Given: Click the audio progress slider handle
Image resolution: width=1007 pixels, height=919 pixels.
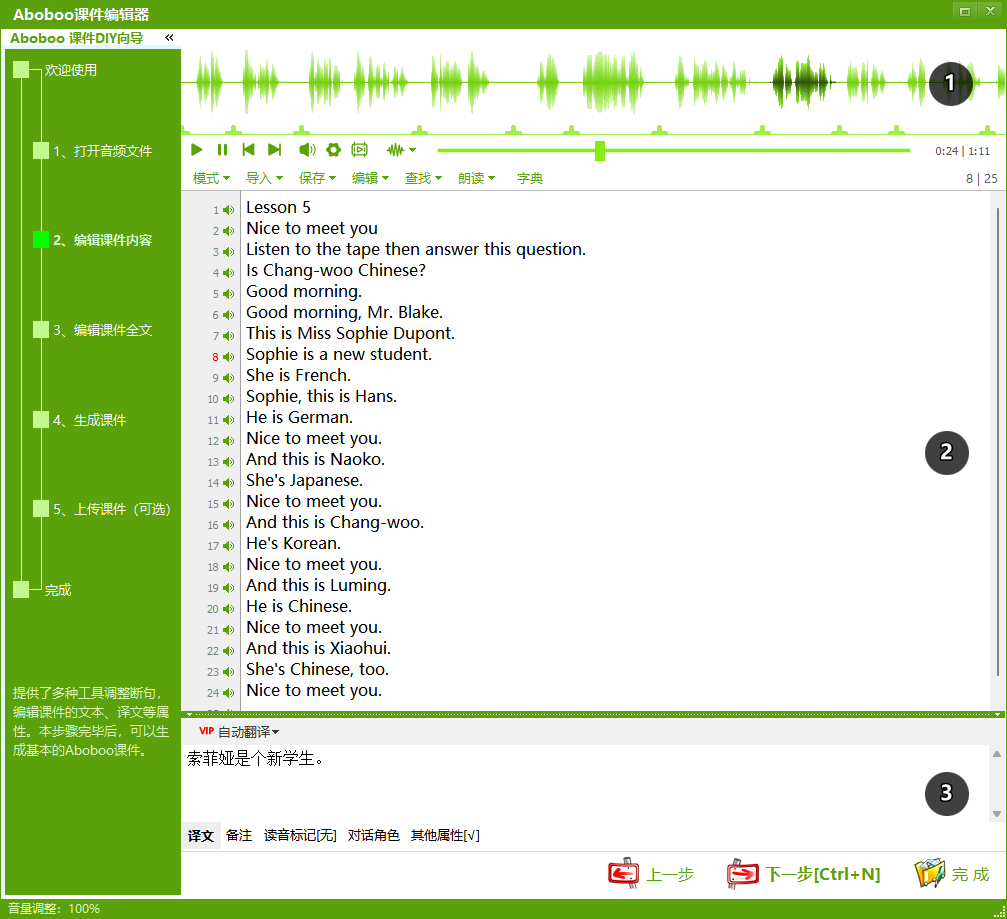Looking at the screenshot, I should click(600, 150).
